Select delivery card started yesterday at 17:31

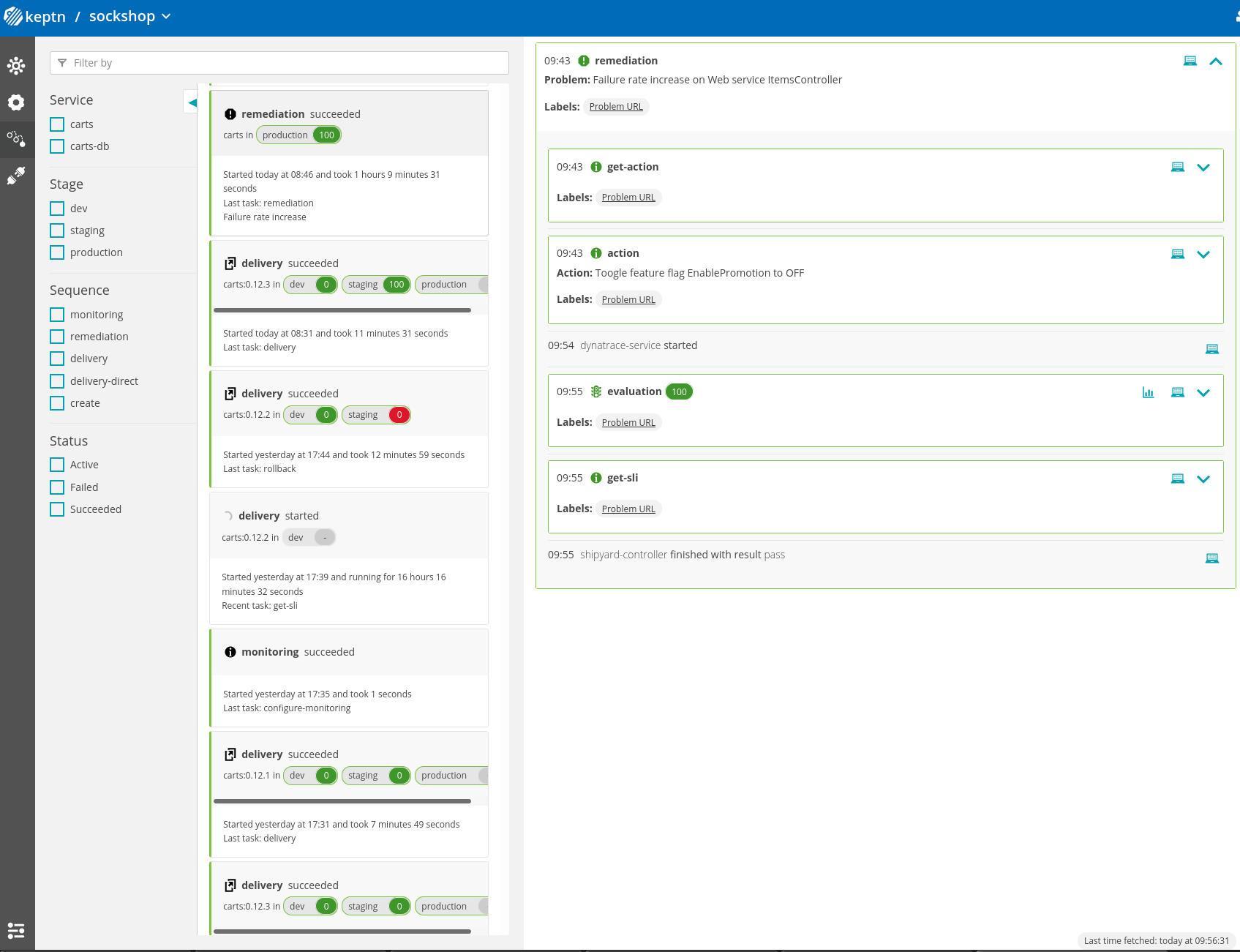[349, 795]
